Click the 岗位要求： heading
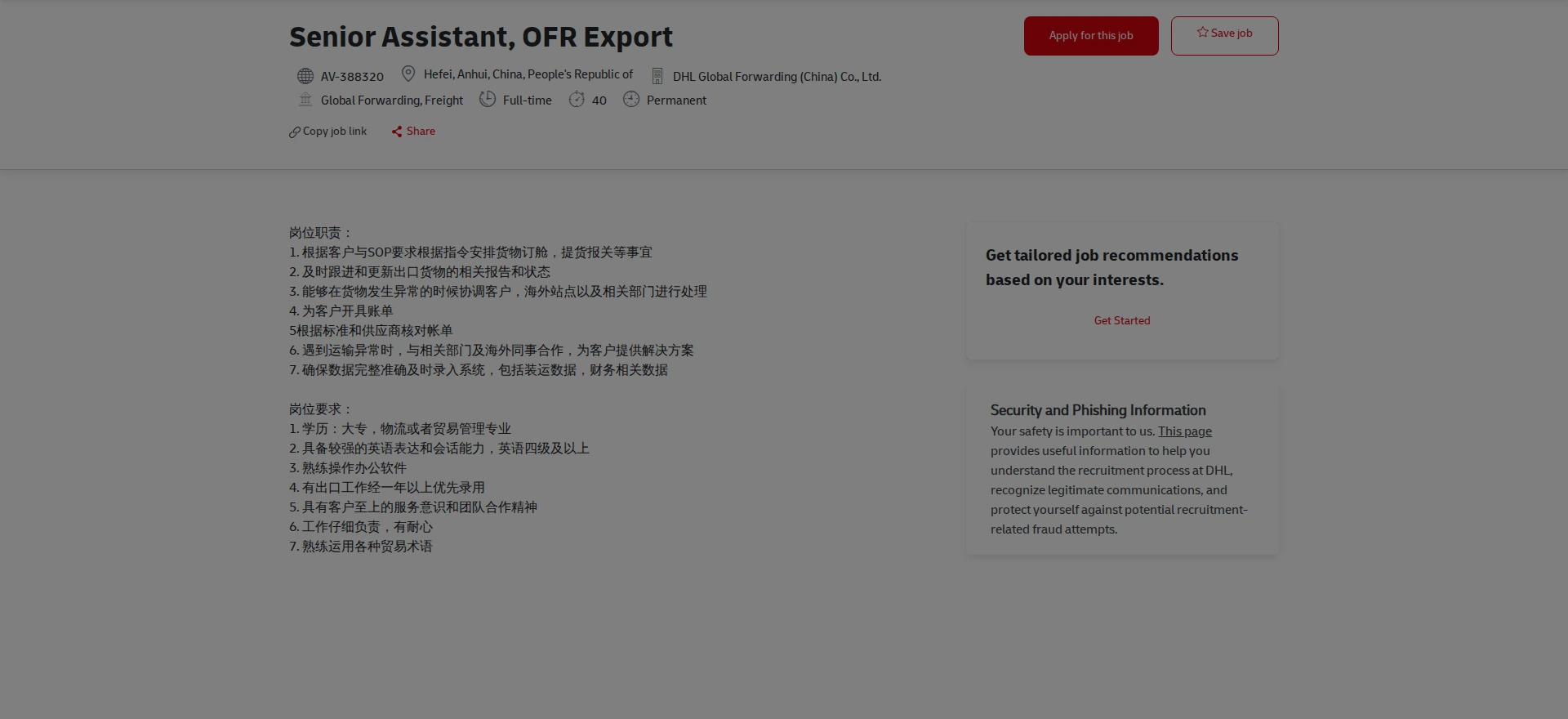Viewport: 1568px width, 719px height. click(x=321, y=409)
